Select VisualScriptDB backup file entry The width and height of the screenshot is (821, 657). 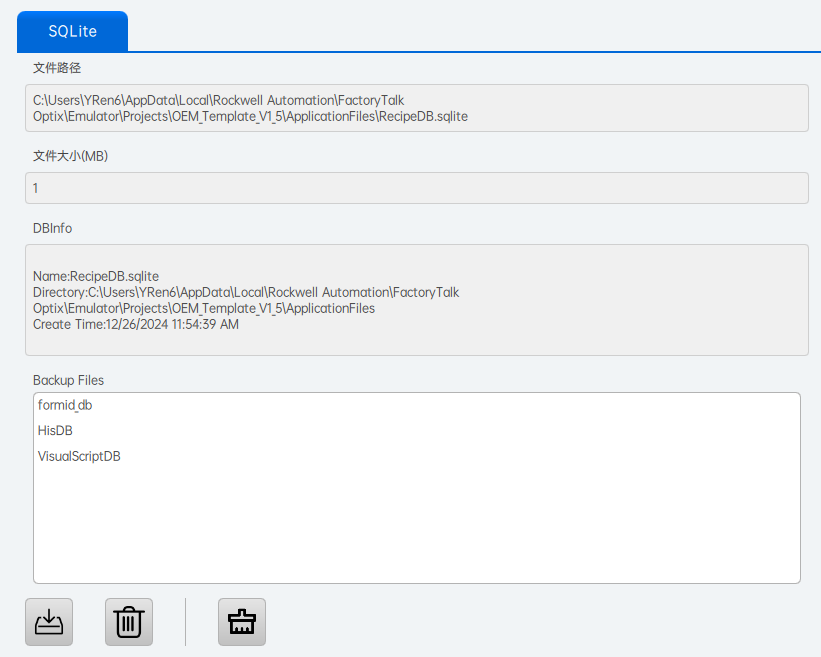[x=79, y=456]
